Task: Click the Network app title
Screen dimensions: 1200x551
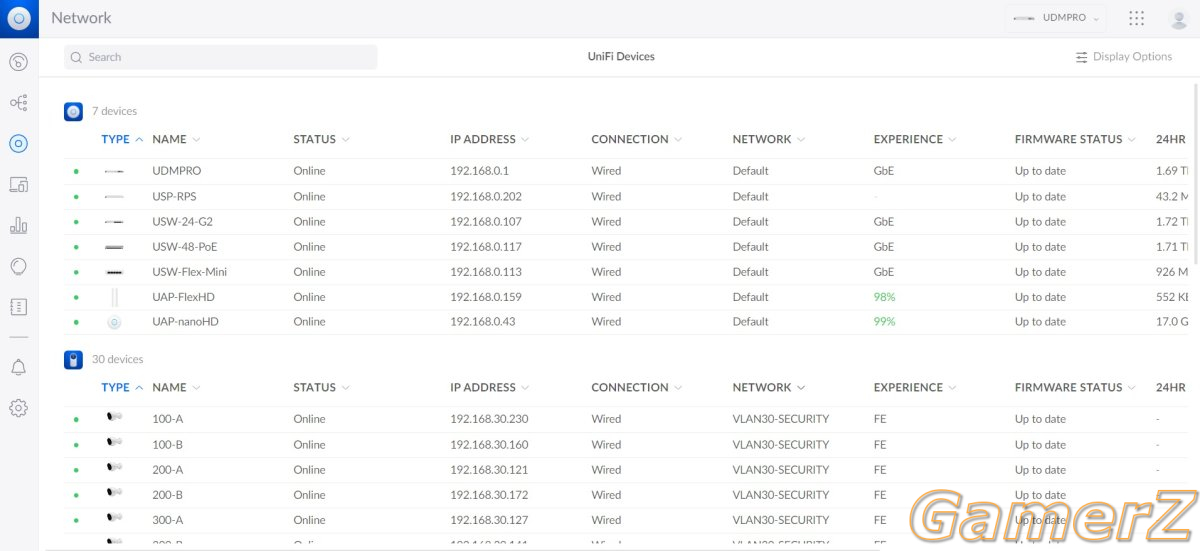Action: click(x=81, y=18)
